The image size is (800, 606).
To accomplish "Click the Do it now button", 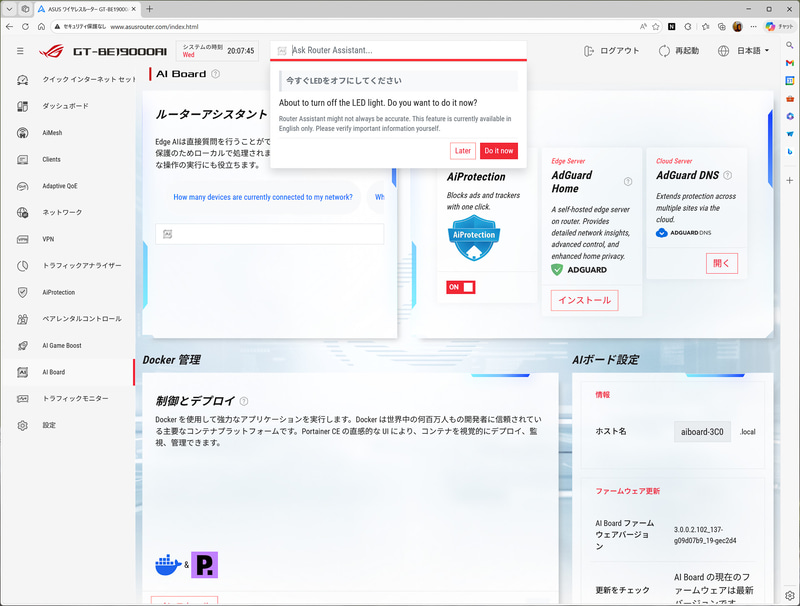I will coord(499,151).
